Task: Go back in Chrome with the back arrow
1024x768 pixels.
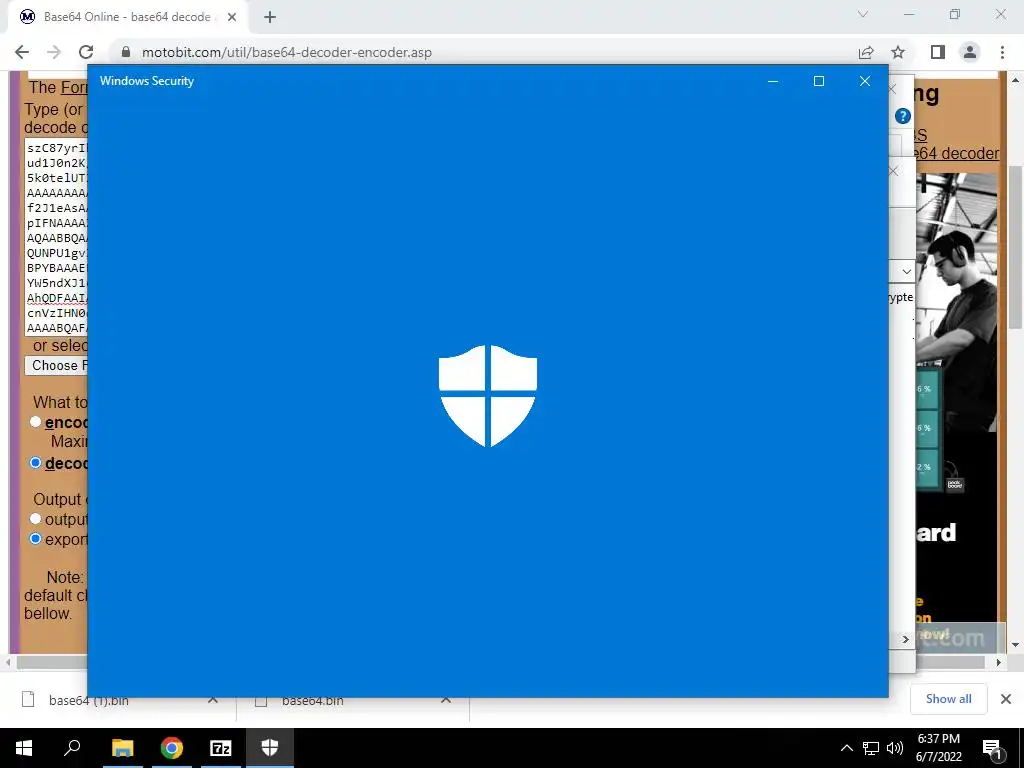Action: click(x=22, y=52)
